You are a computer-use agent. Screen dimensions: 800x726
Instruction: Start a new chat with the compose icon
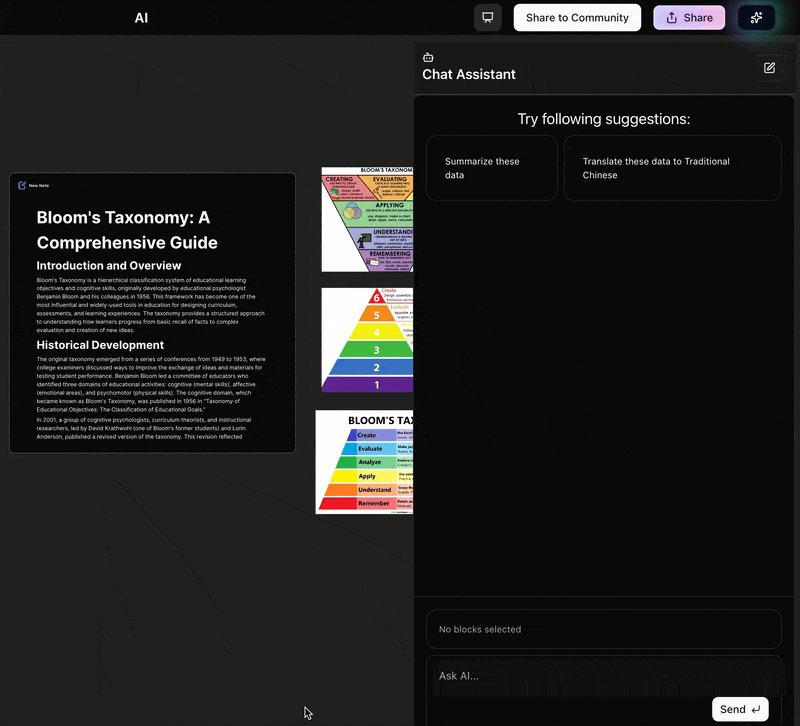769,67
